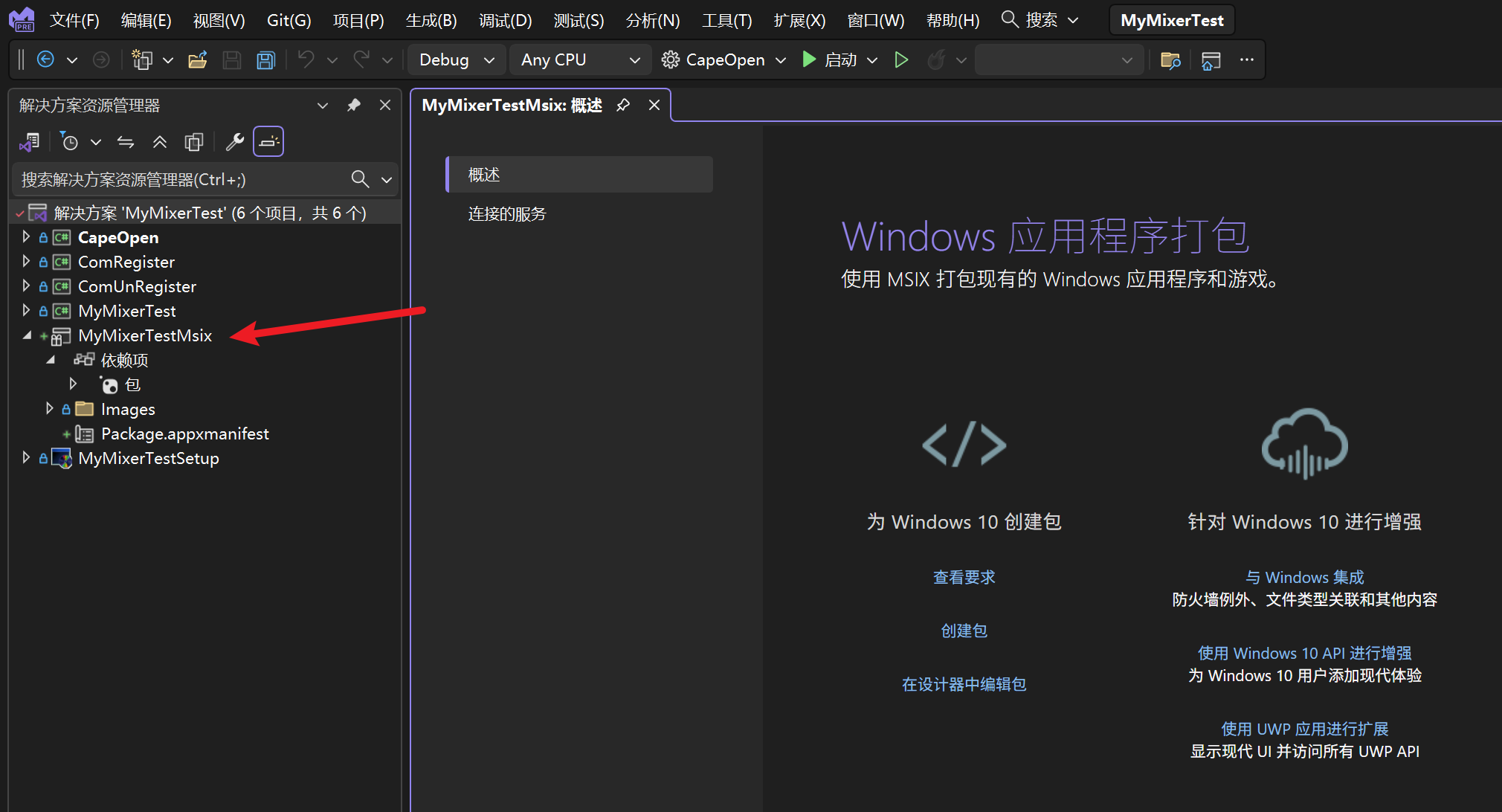Click the 在设计器中编辑包 link
The width and height of the screenshot is (1502, 812).
964,684
